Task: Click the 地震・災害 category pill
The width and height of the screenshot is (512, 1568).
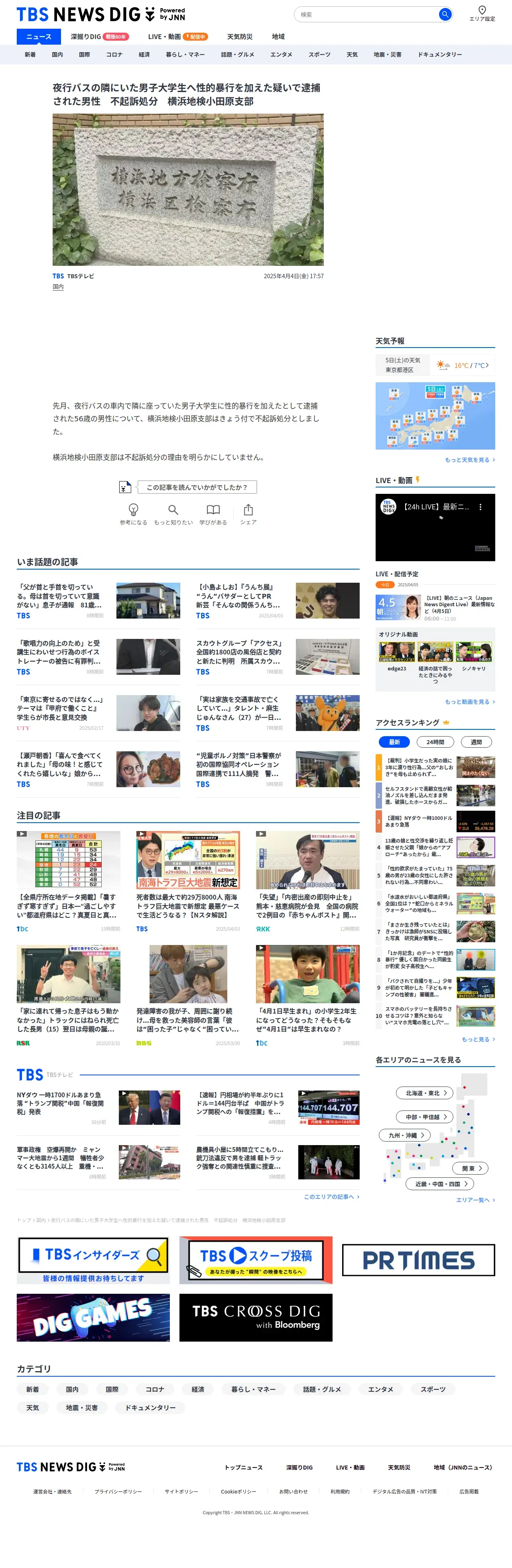Action: point(81,1408)
